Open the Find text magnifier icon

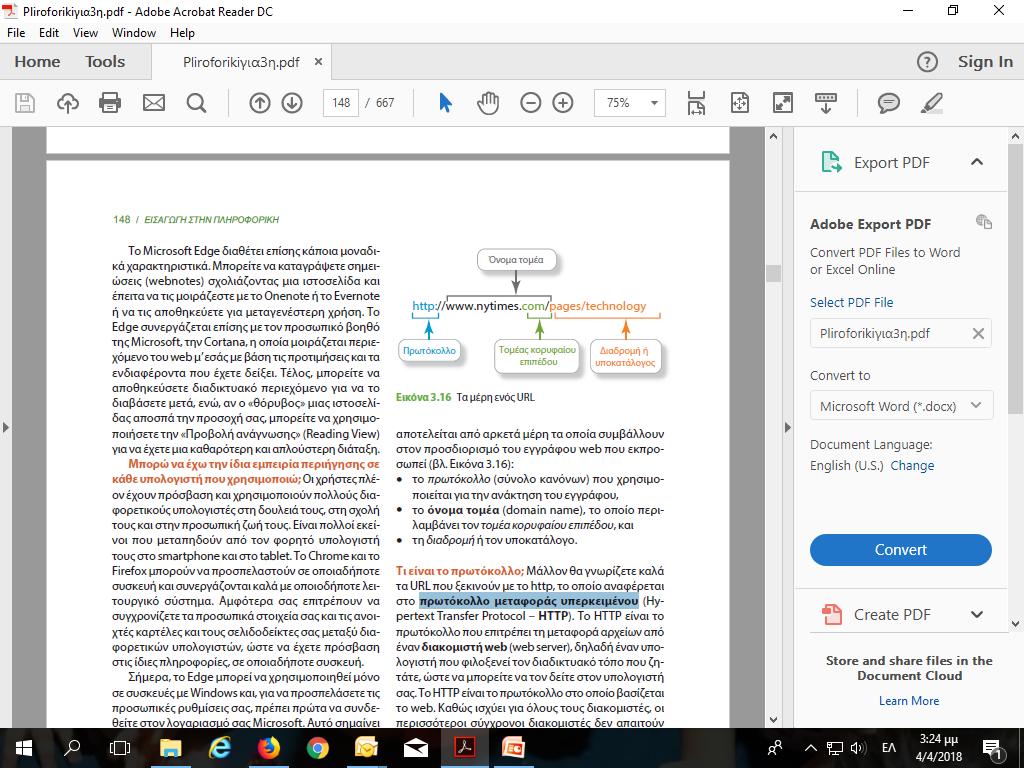coord(196,103)
